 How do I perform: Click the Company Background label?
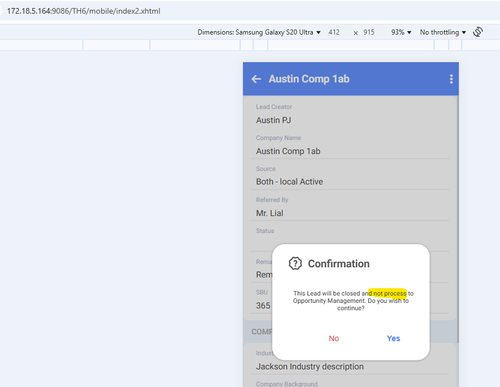[x=287, y=384]
